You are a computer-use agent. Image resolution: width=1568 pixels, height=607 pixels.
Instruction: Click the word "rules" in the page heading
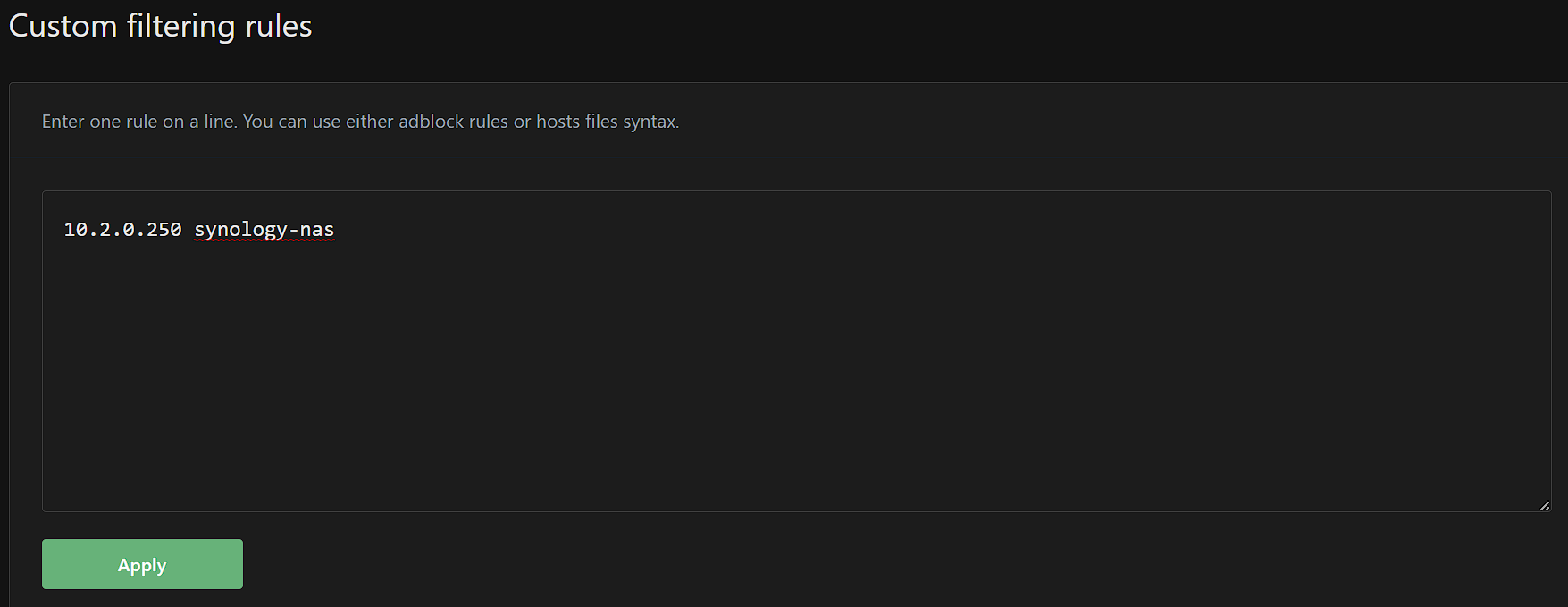coord(279,26)
